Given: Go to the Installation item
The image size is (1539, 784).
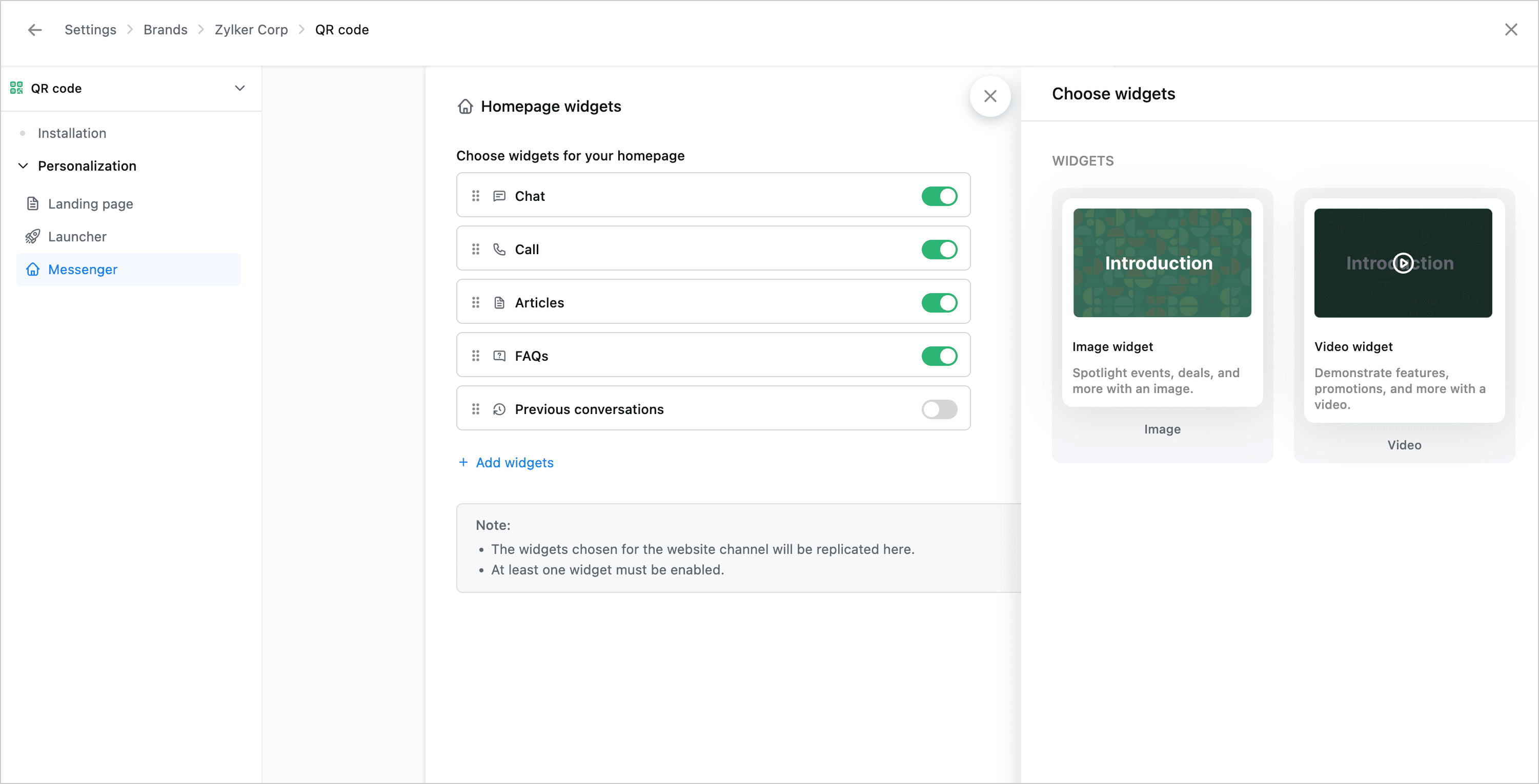Looking at the screenshot, I should (72, 133).
